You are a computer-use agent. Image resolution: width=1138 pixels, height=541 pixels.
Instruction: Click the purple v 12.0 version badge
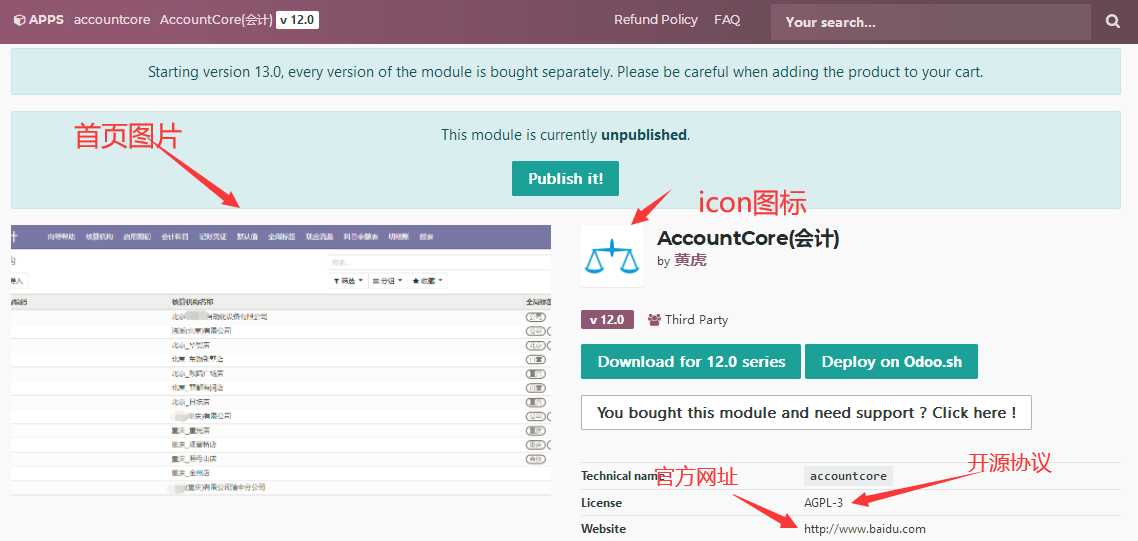point(607,320)
